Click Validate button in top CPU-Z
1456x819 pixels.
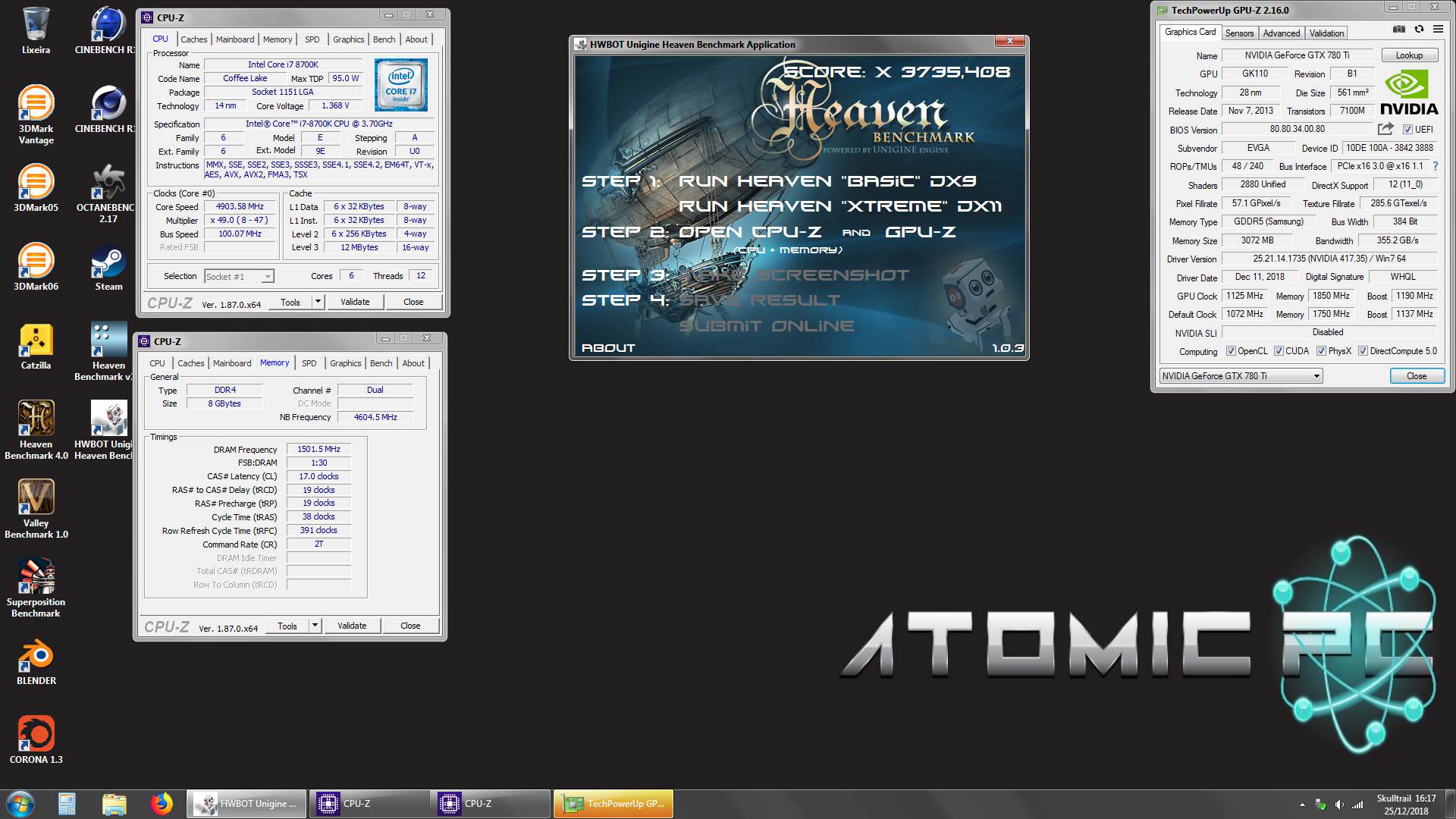[355, 302]
